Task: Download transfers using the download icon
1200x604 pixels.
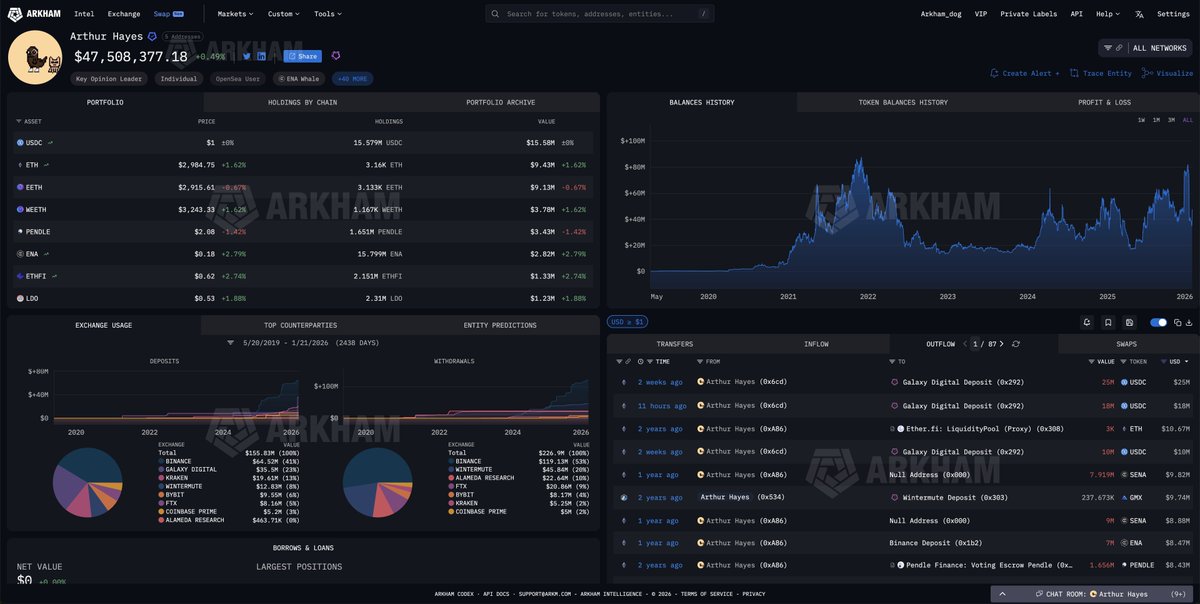Action: (1190, 322)
